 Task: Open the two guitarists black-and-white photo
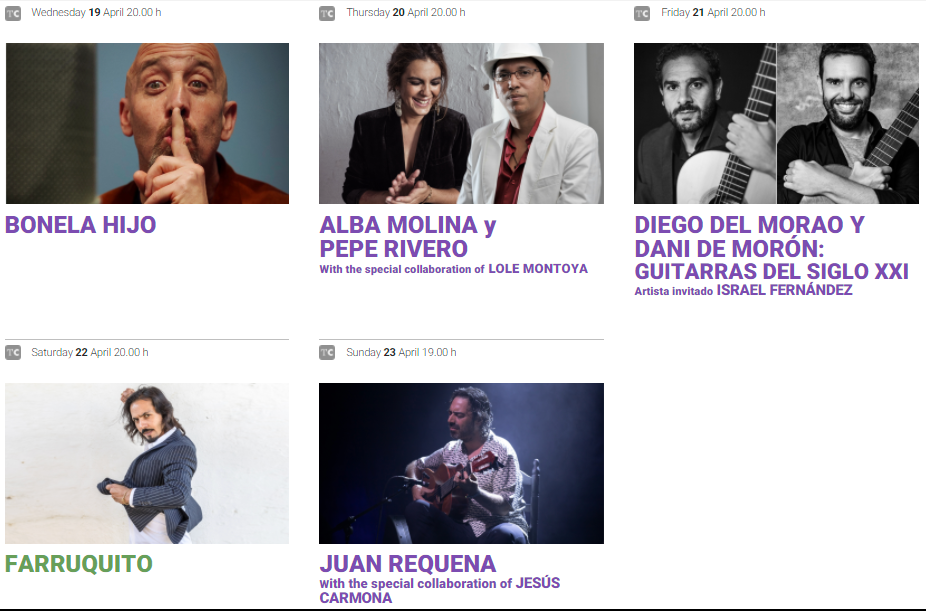click(x=776, y=123)
